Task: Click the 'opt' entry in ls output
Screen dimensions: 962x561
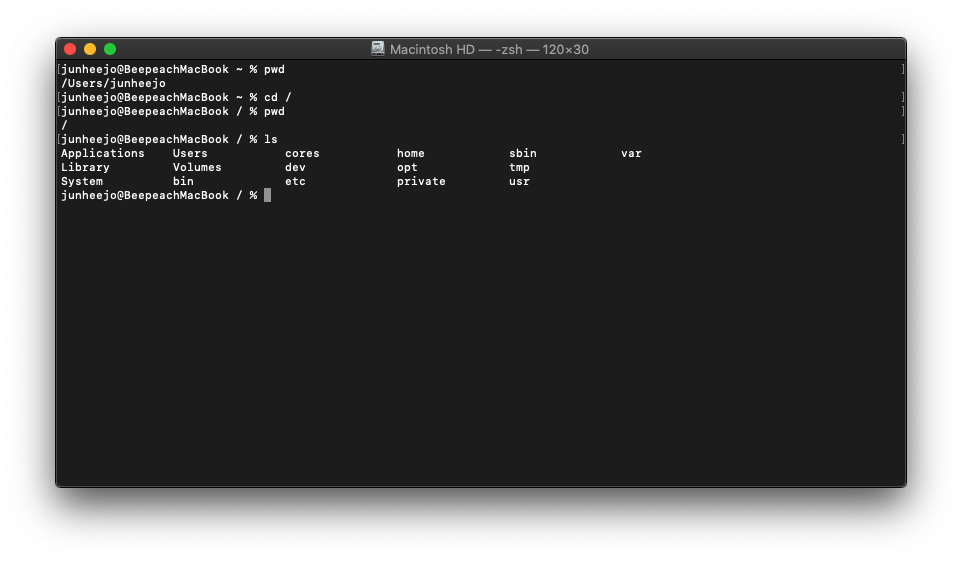Action: point(407,168)
